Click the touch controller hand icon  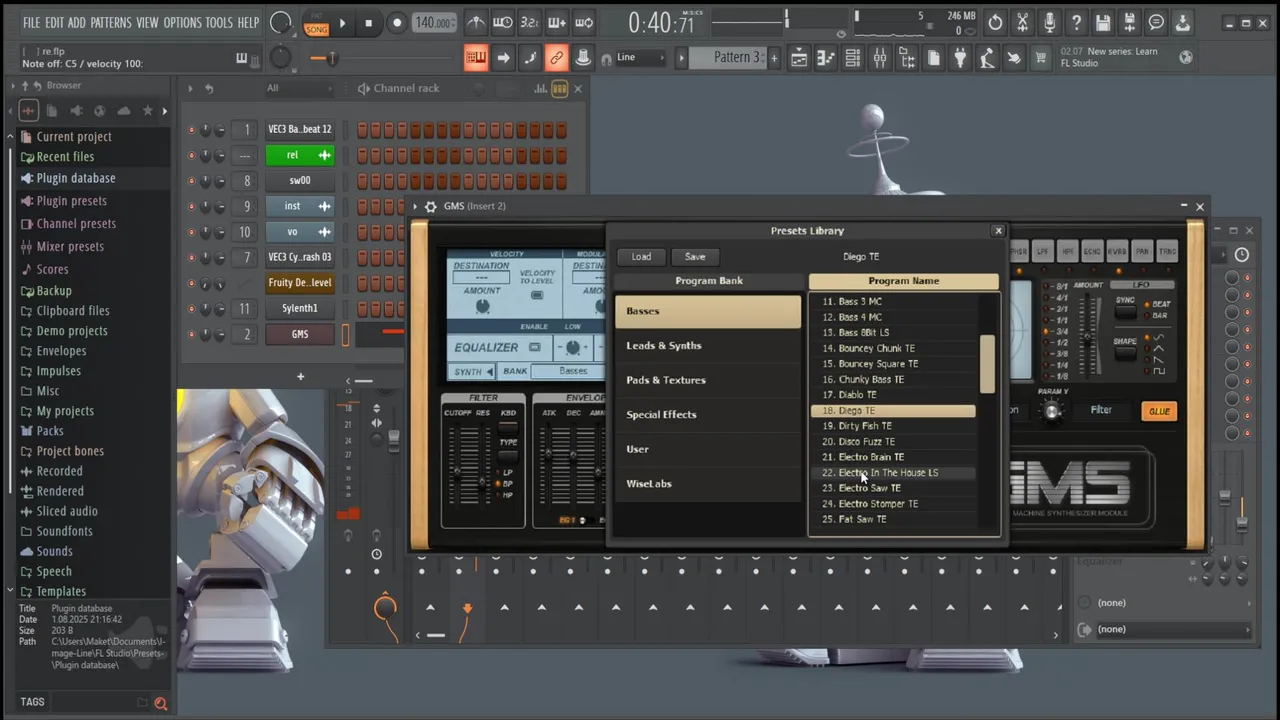tap(1014, 58)
